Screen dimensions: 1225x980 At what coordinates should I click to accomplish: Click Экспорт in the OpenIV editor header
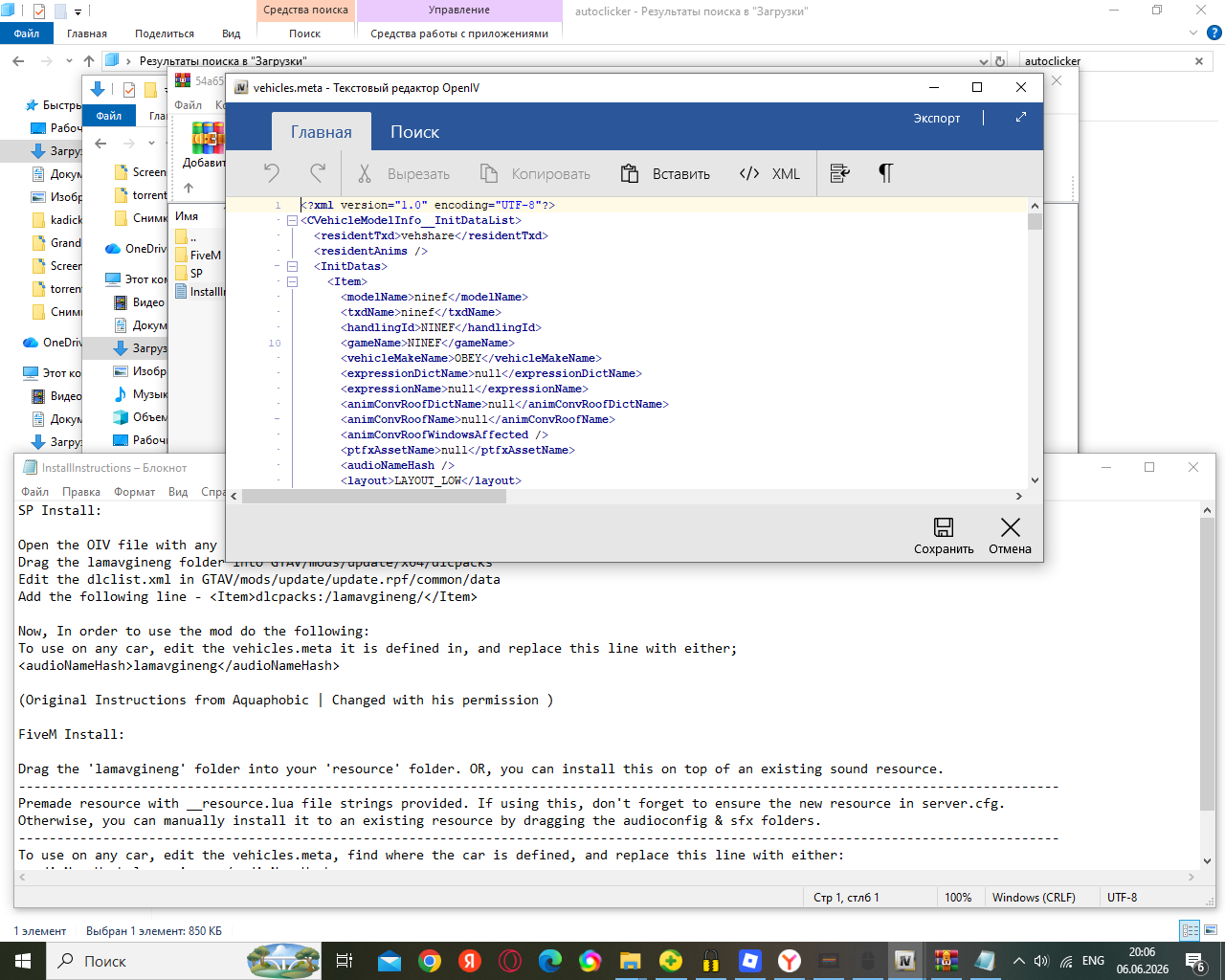pos(936,118)
